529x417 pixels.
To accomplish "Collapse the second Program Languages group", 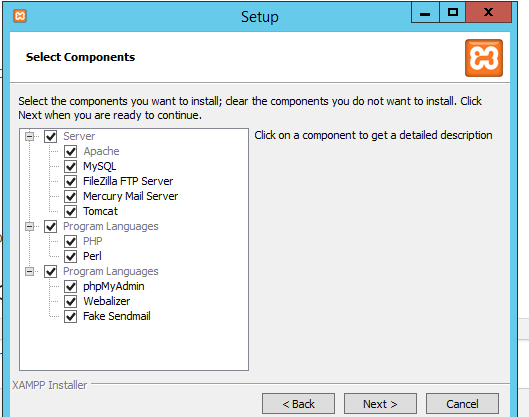I will pos(30,272).
